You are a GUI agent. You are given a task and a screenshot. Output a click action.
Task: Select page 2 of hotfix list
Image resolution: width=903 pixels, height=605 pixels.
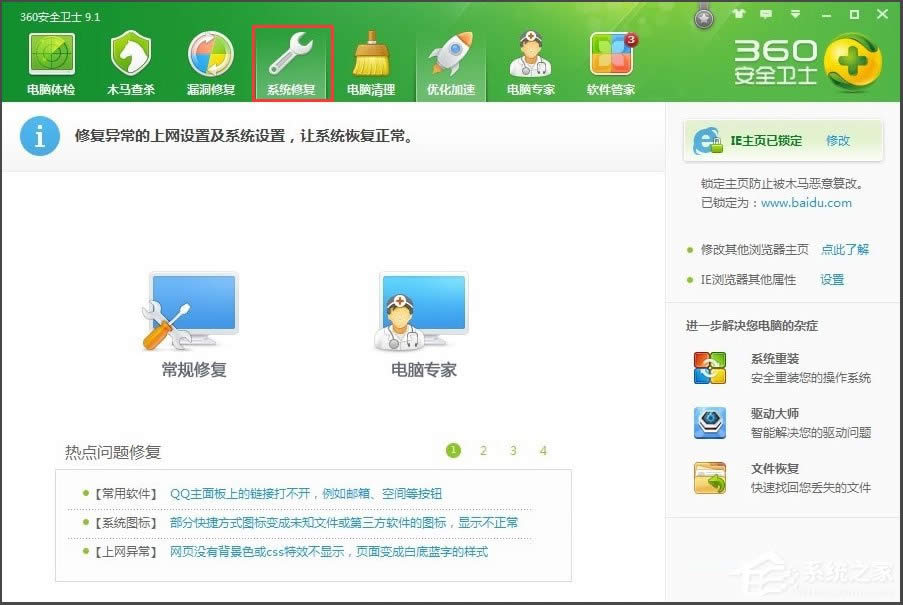click(x=483, y=450)
